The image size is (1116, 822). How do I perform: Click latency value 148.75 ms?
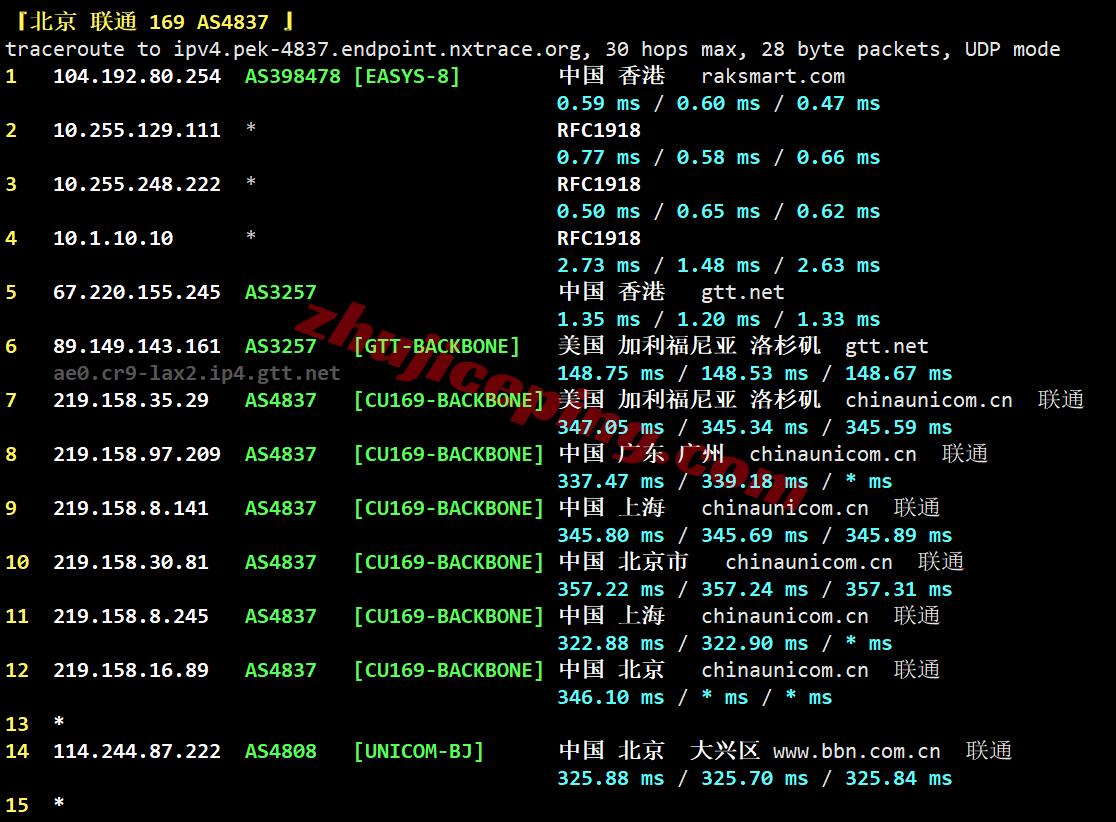[611, 374]
